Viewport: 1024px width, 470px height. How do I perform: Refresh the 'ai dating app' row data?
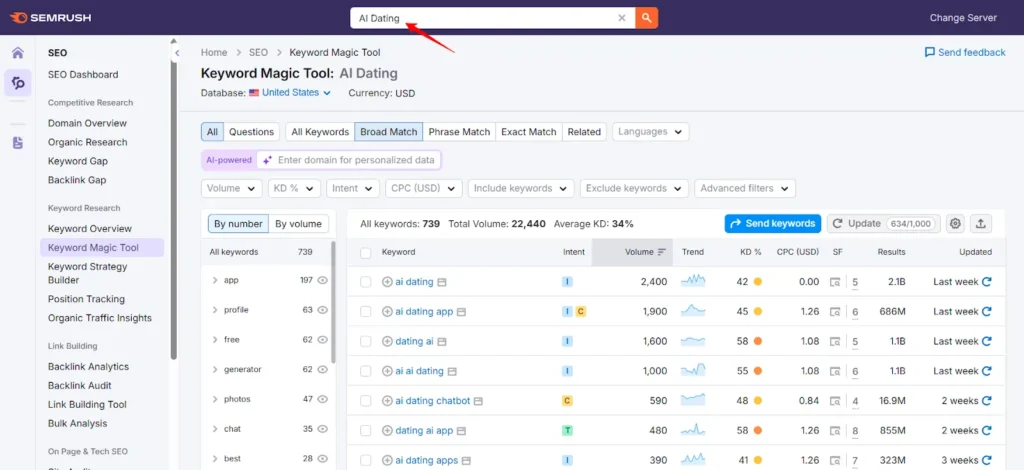click(987, 311)
